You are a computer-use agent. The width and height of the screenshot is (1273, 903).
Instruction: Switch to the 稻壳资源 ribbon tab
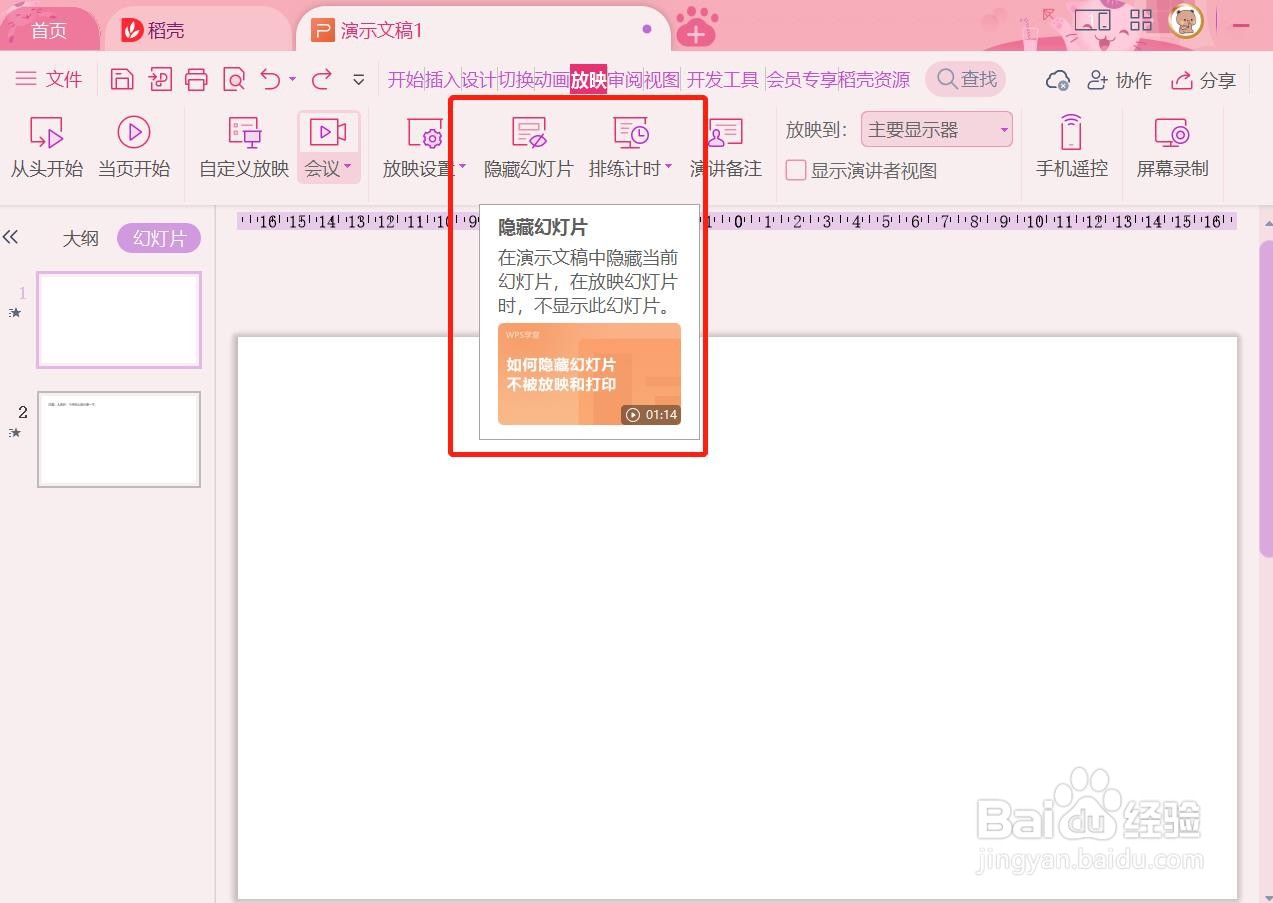pyautogui.click(x=874, y=80)
